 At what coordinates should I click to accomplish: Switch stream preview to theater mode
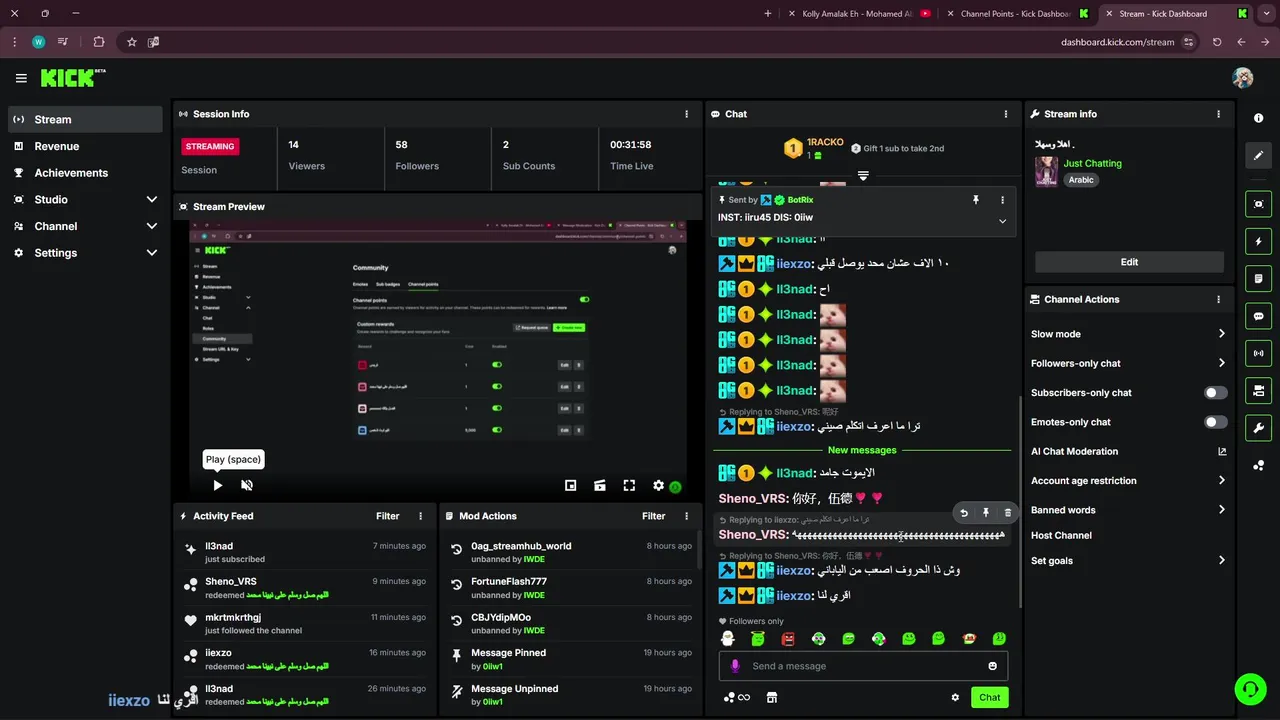(600, 485)
